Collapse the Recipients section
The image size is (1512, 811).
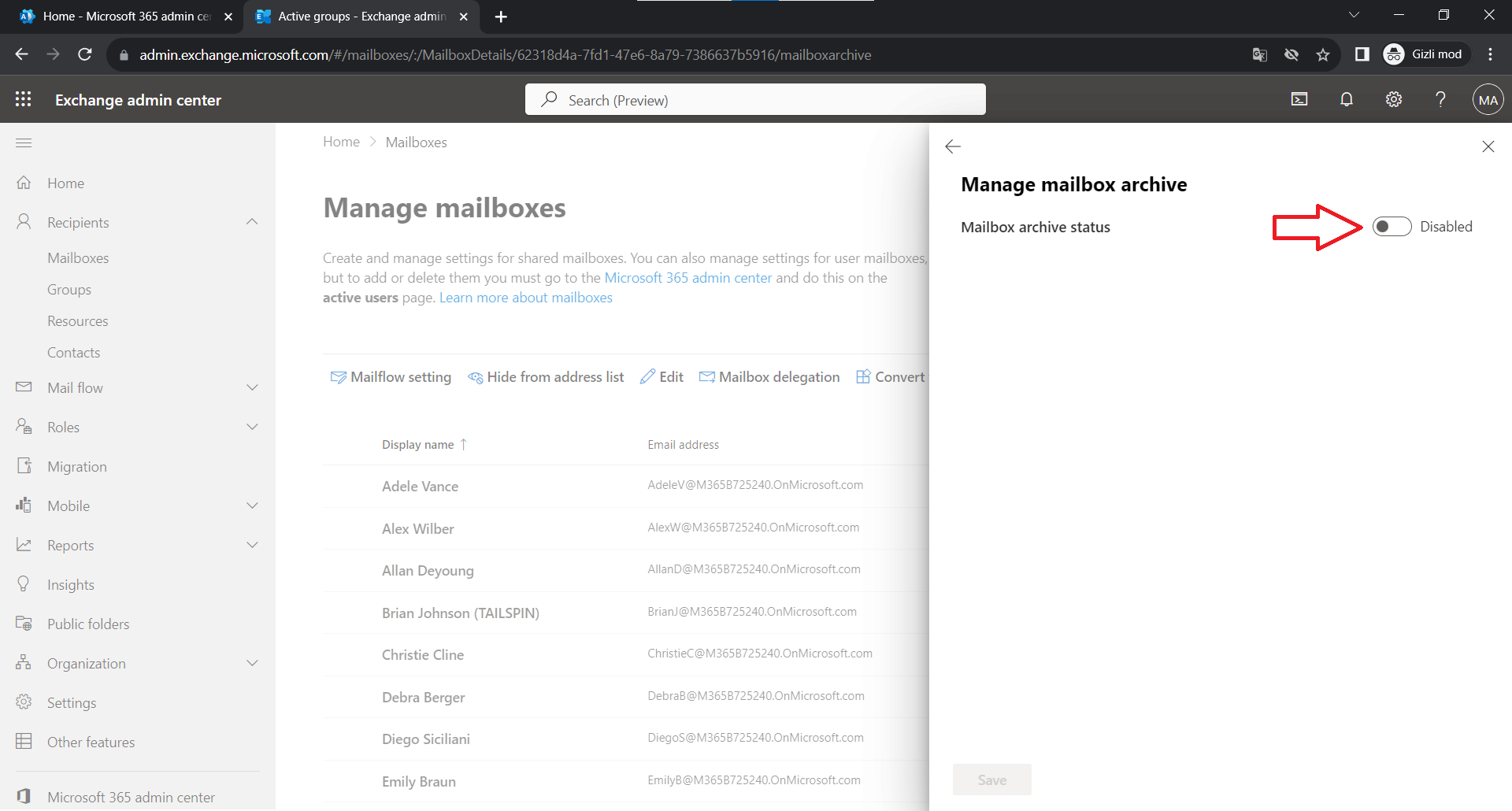tap(252, 222)
